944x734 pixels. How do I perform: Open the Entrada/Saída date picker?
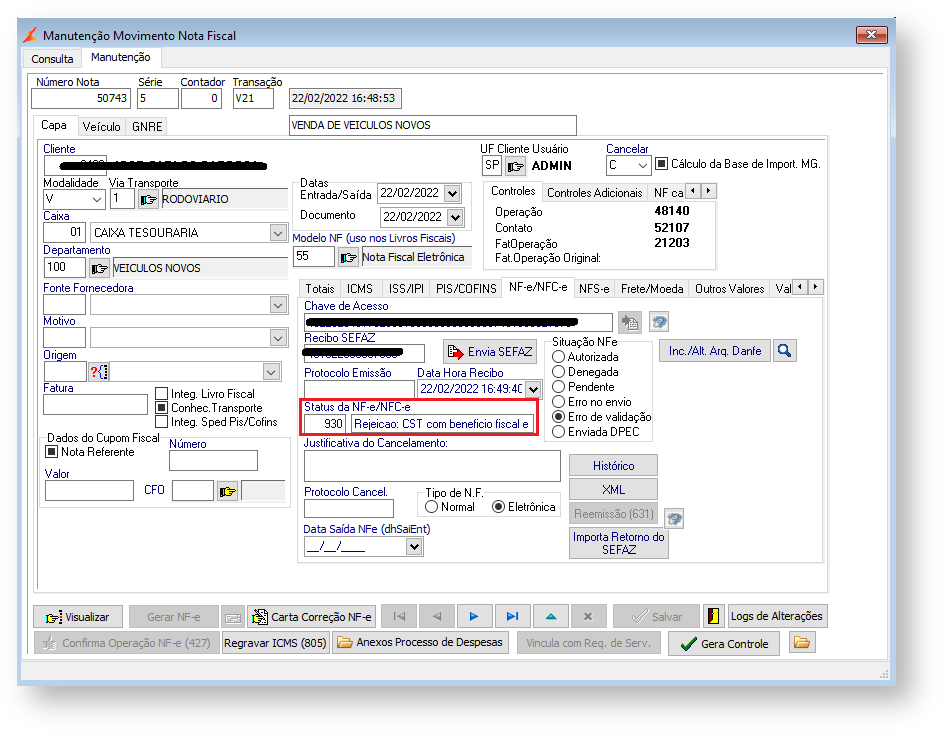coord(452,193)
